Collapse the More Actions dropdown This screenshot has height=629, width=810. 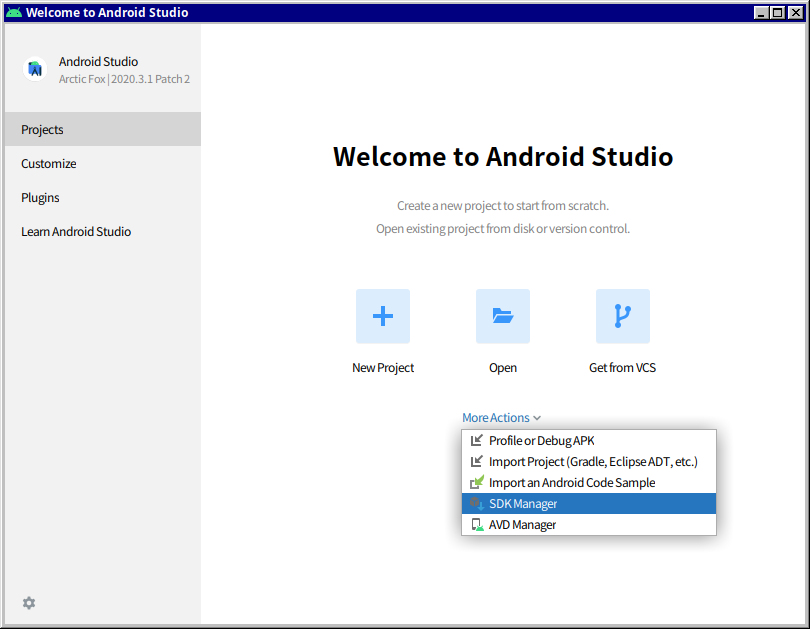coord(501,417)
